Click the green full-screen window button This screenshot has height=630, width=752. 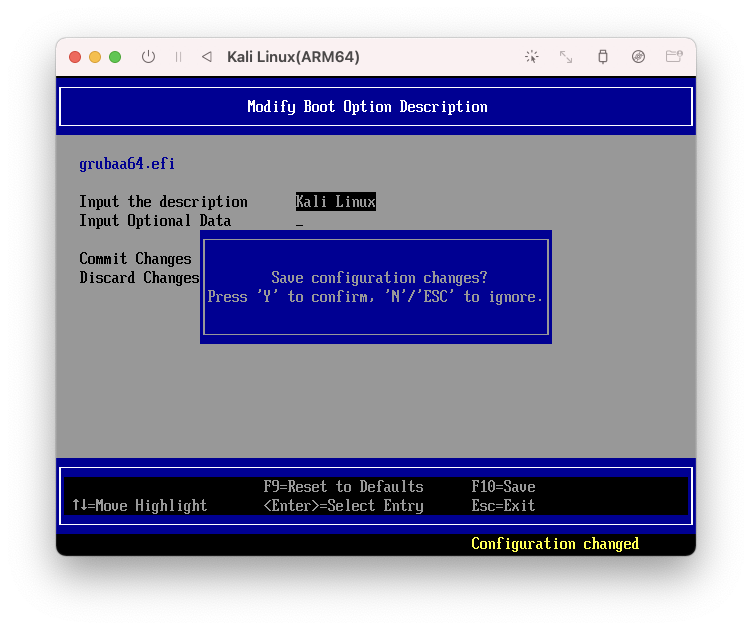point(115,57)
